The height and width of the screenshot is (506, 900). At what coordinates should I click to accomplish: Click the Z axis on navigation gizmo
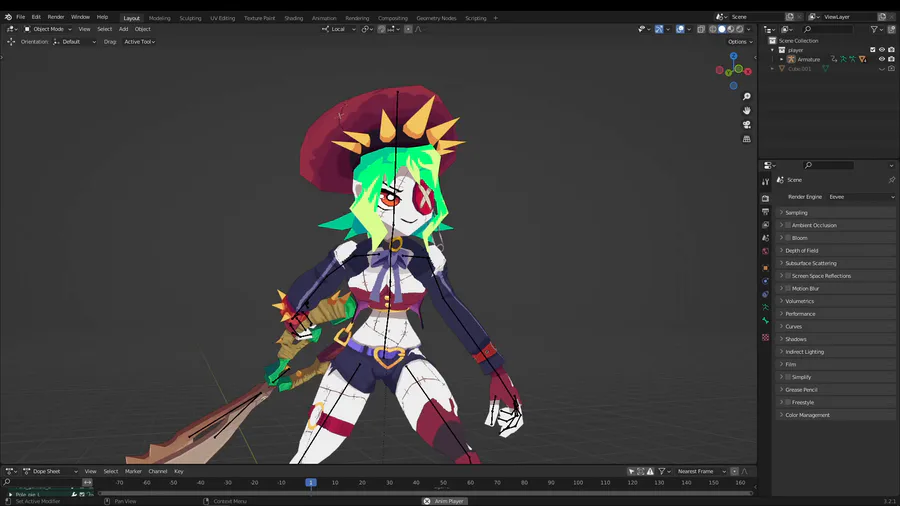[x=734, y=56]
